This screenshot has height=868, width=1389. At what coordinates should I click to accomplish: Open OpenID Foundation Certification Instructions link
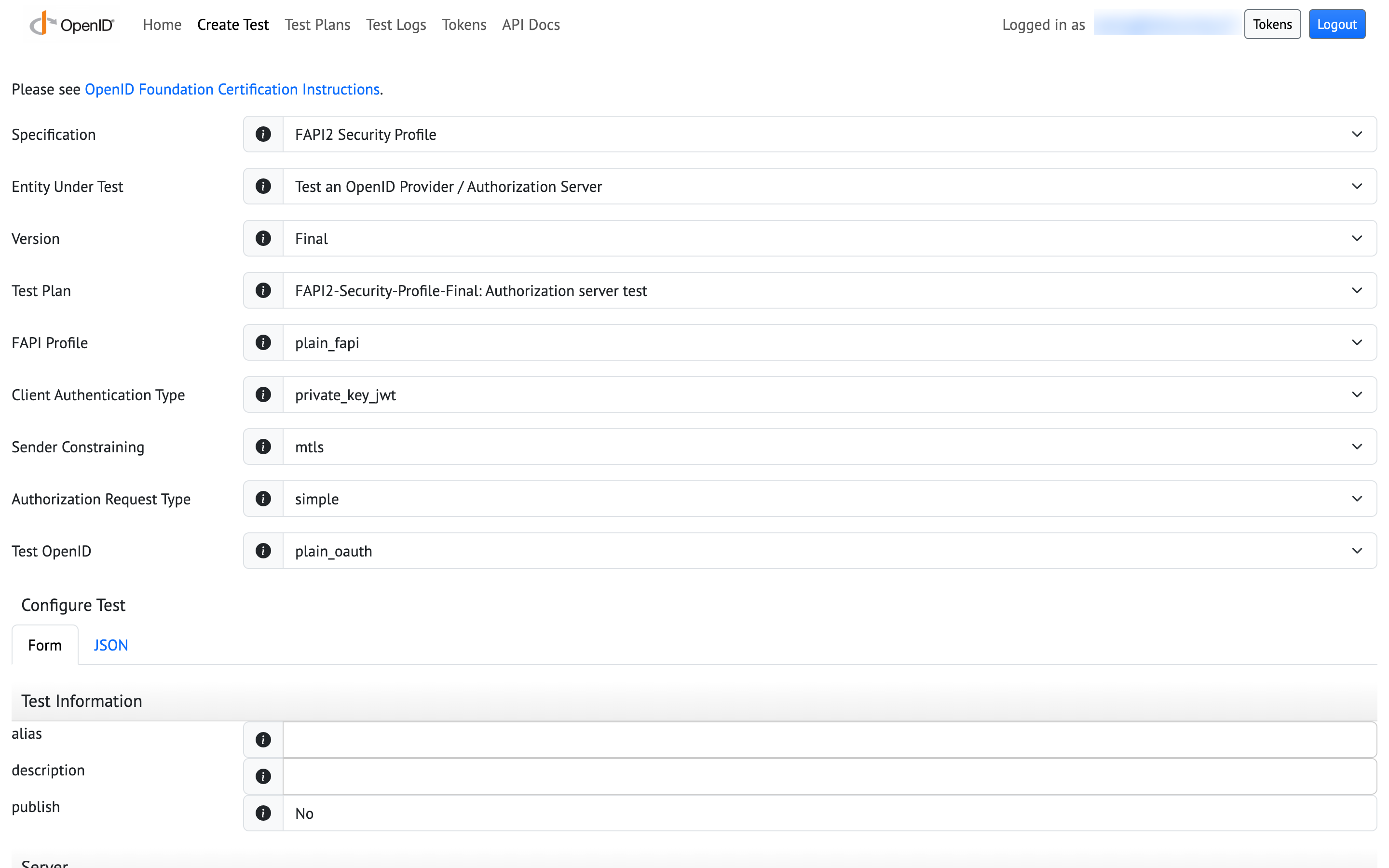point(232,90)
